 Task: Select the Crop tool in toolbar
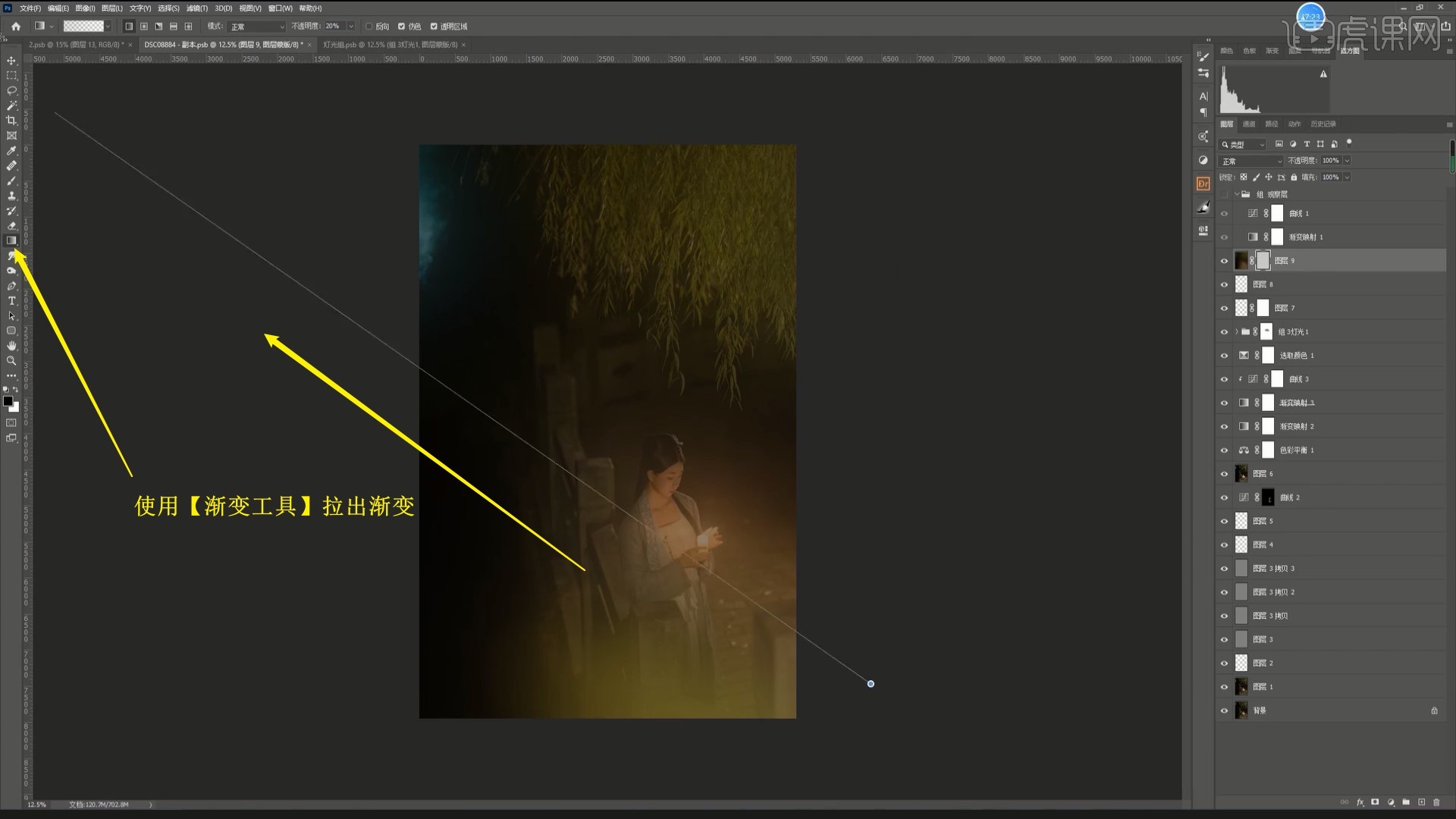pyautogui.click(x=11, y=121)
